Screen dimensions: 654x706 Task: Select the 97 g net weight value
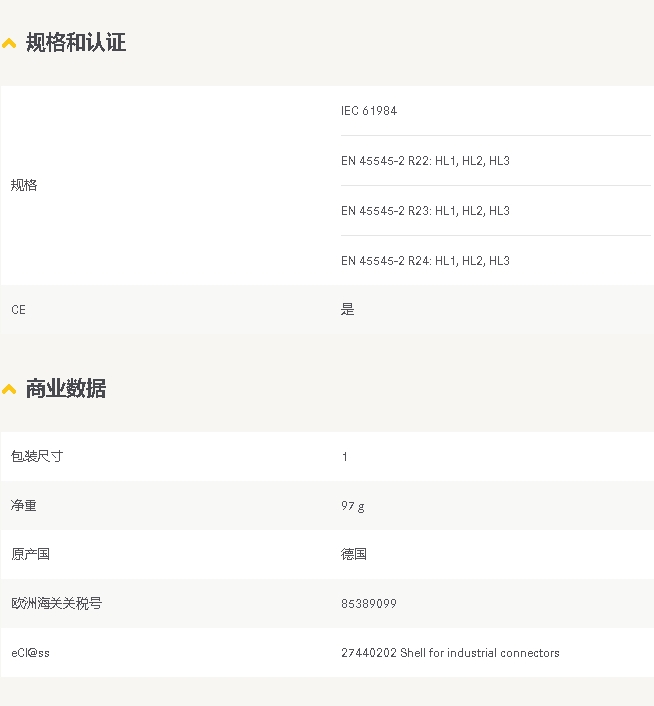352,506
